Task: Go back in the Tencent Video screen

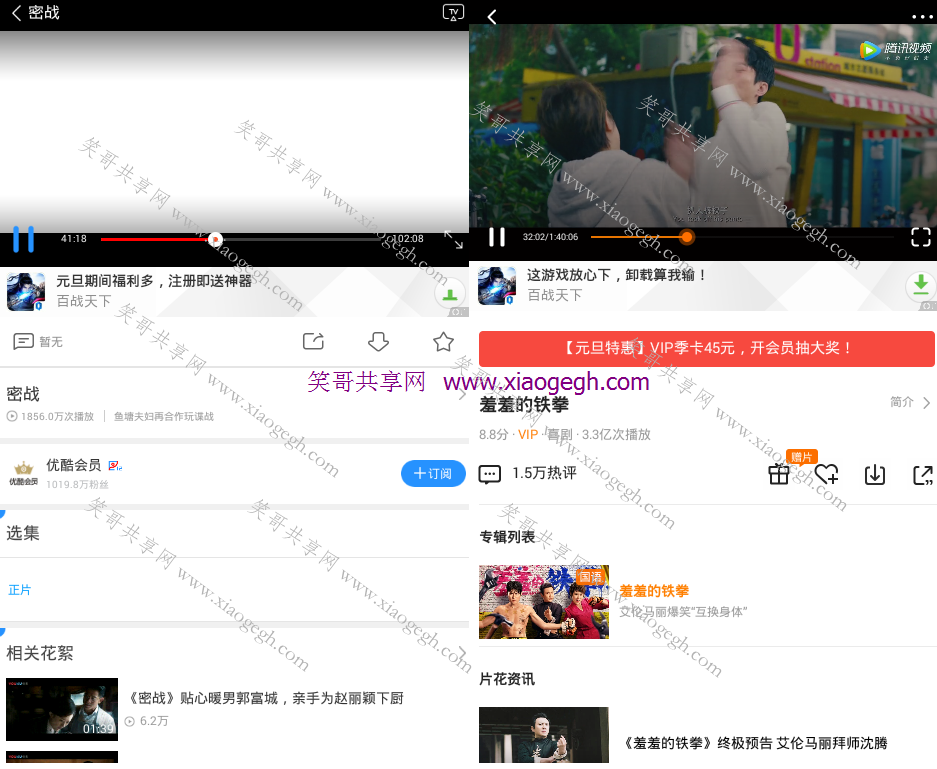Action: click(492, 17)
